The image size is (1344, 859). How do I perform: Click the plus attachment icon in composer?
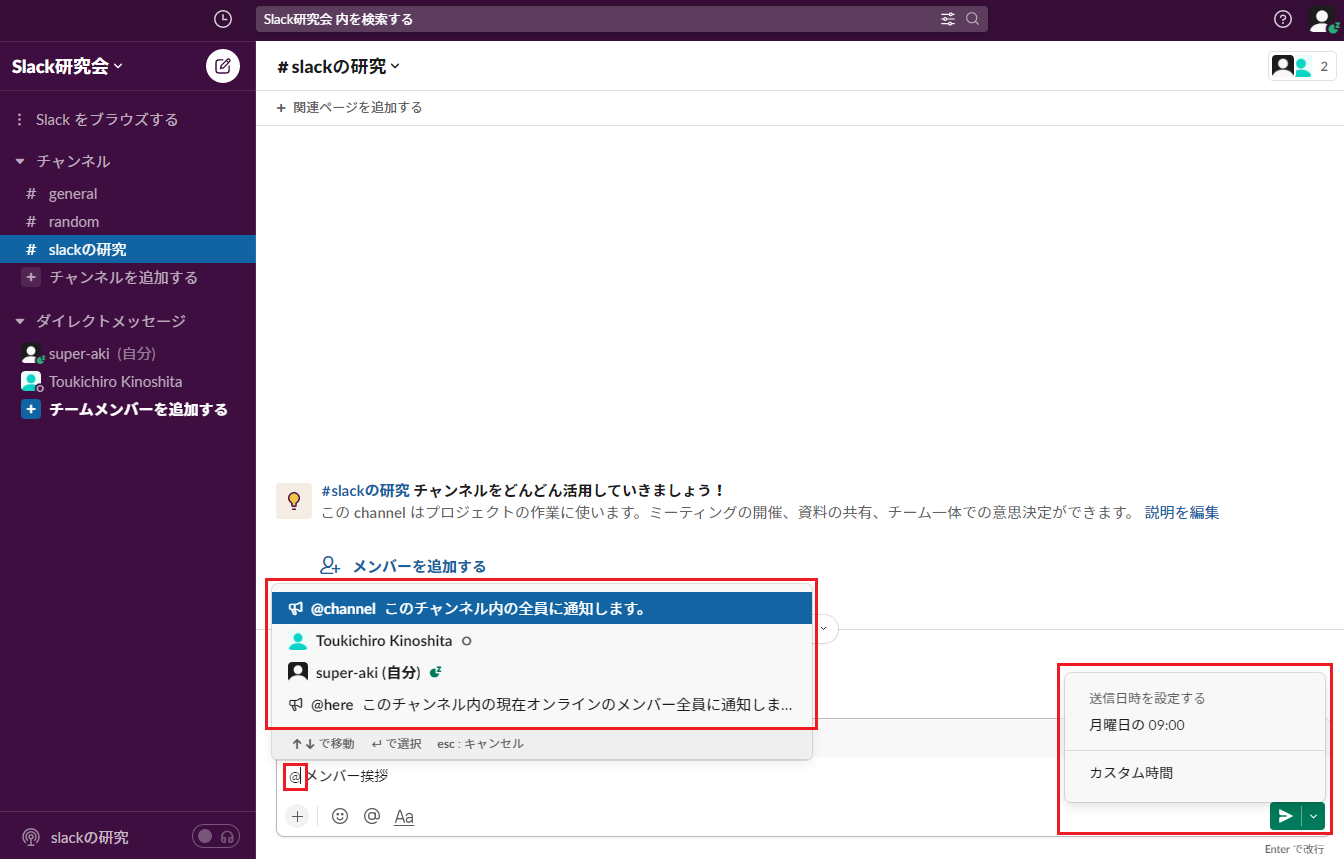[x=297, y=816]
